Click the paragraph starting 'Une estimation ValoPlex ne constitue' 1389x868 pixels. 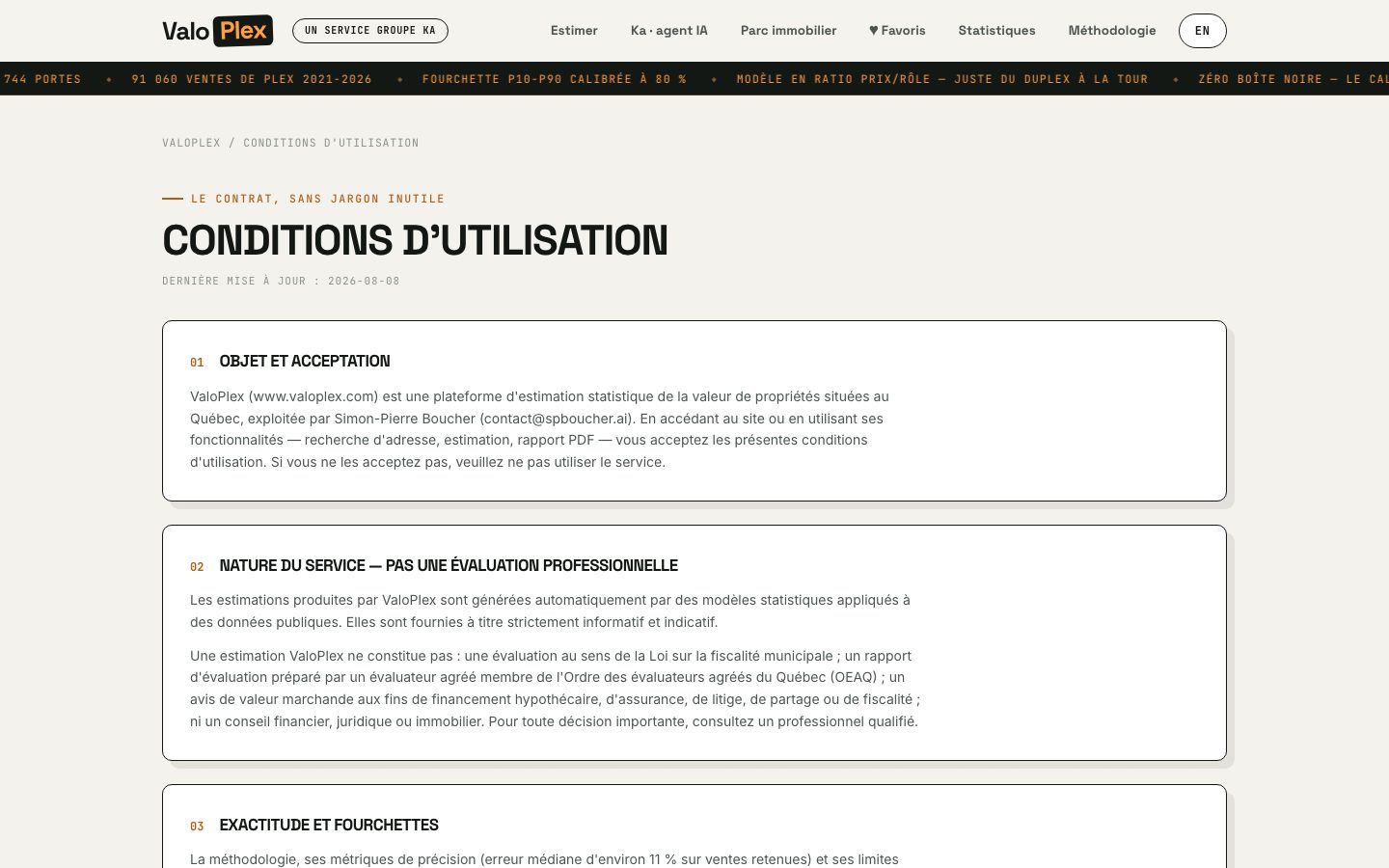(x=555, y=689)
